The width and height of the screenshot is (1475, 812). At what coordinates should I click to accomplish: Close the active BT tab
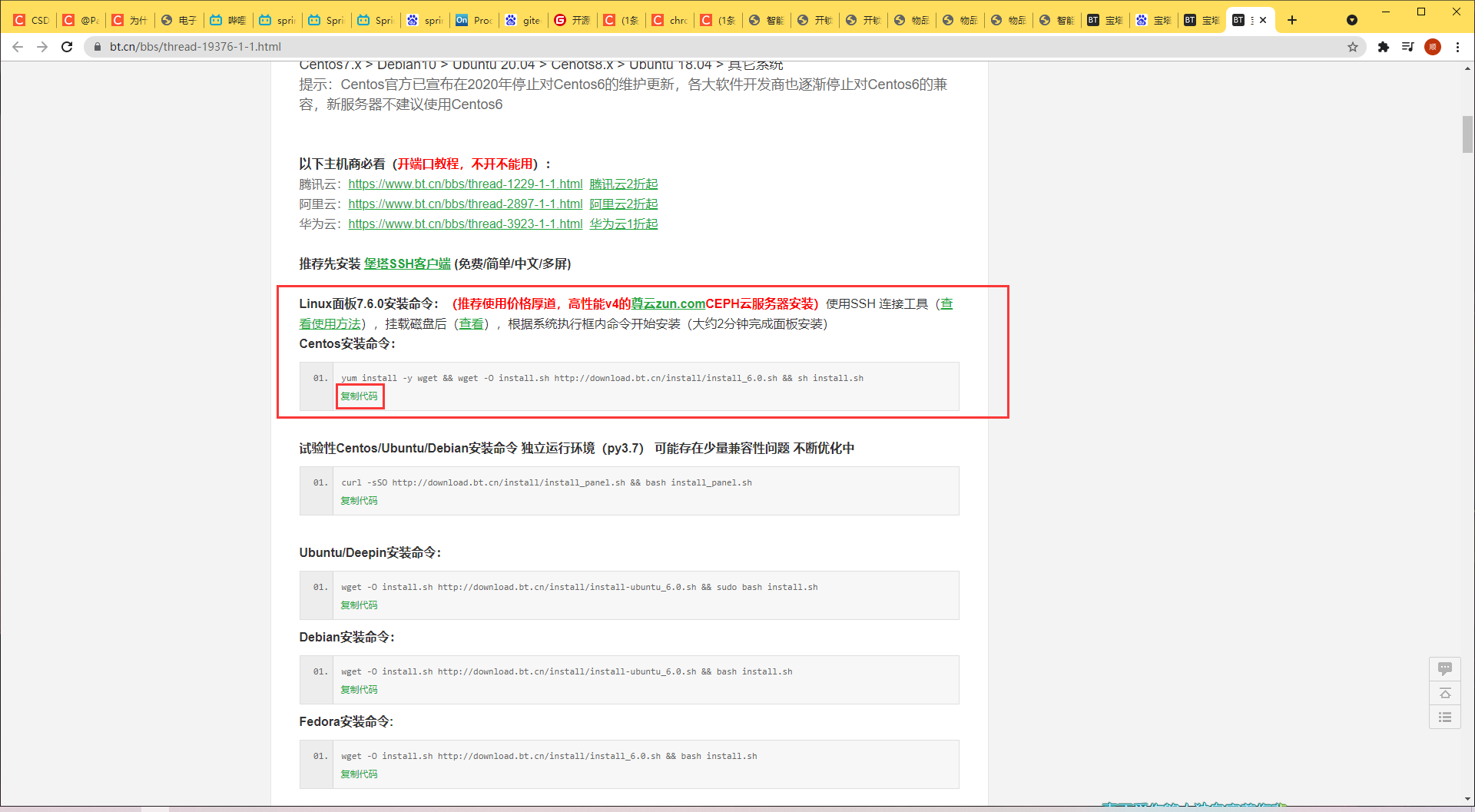click(x=1263, y=20)
